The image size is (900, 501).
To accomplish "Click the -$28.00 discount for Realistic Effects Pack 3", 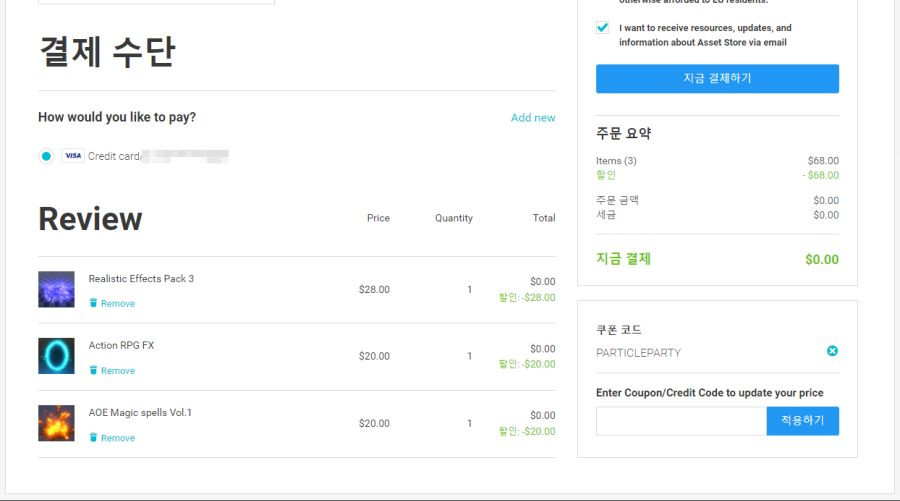I will [527, 297].
